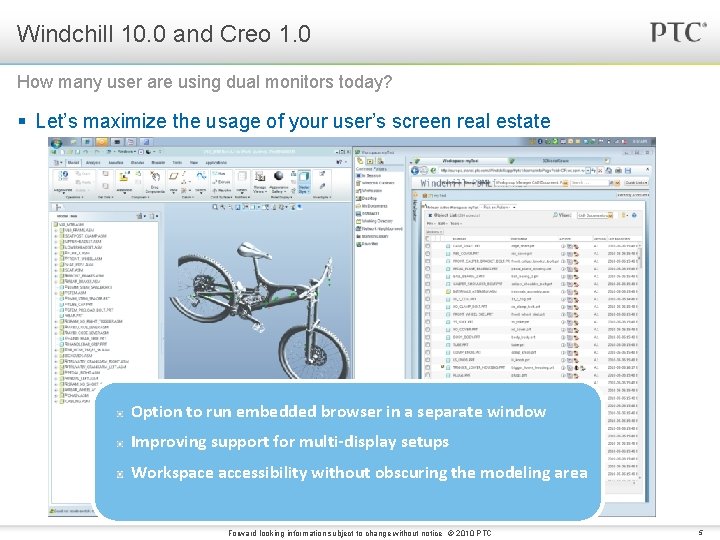Open the Edit menu in Object List
The height and width of the screenshot is (540, 720).
pyautogui.click(x=441, y=224)
